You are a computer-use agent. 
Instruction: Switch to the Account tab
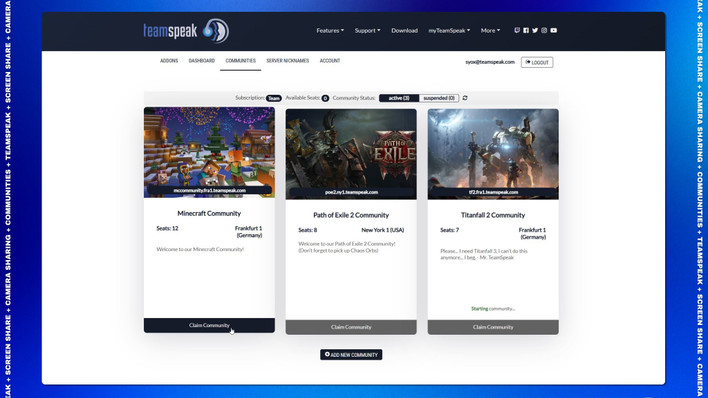tap(330, 61)
